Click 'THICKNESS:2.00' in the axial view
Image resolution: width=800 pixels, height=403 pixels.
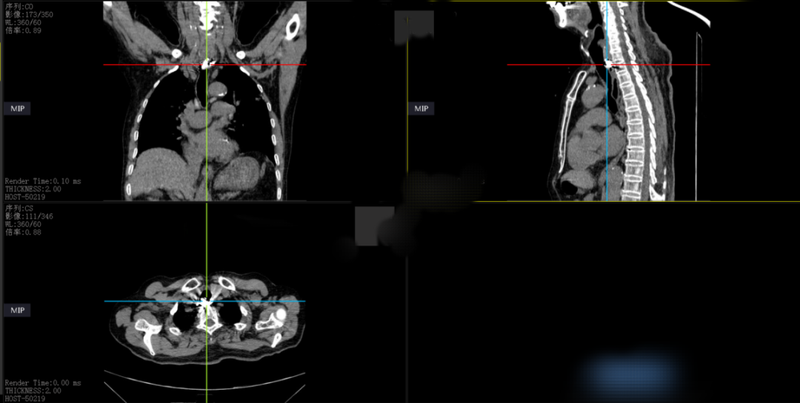33,391
